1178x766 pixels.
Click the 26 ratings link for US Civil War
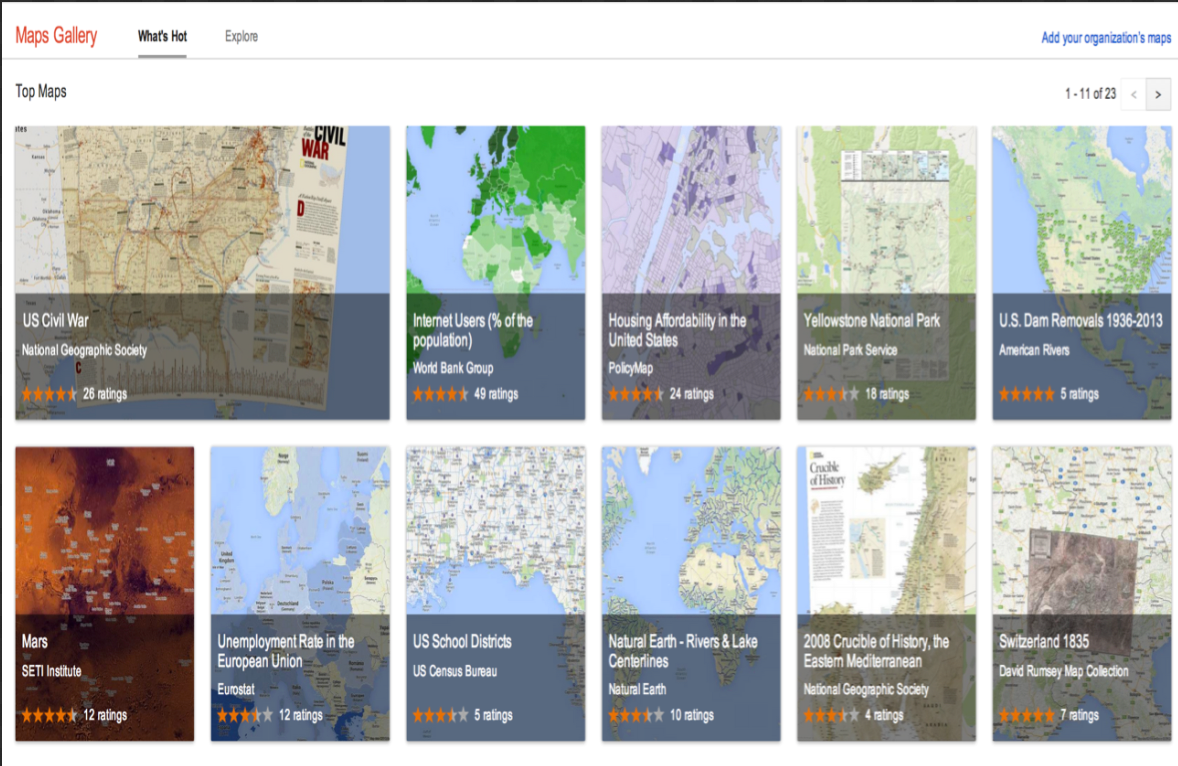pos(105,394)
